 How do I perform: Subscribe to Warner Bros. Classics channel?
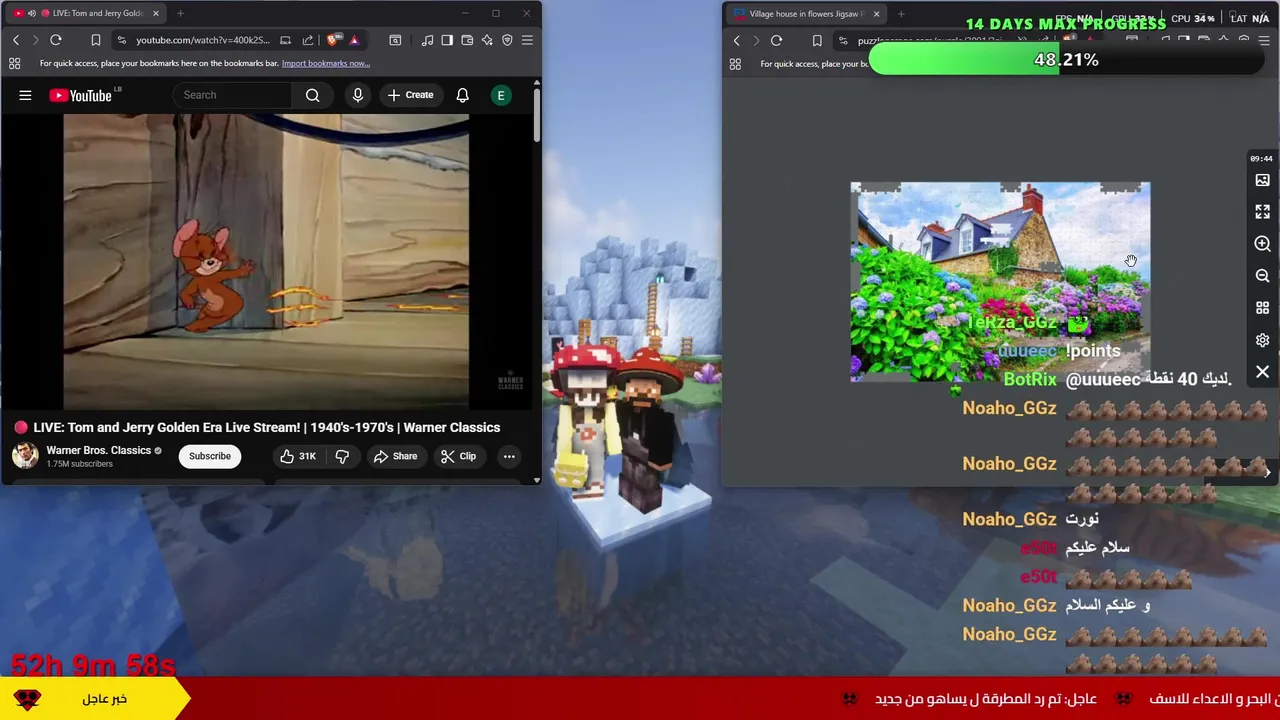[210, 456]
